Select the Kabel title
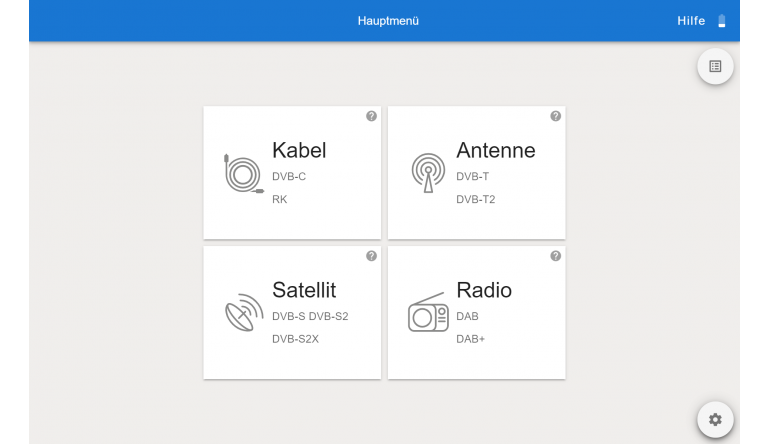 pyautogui.click(x=299, y=150)
